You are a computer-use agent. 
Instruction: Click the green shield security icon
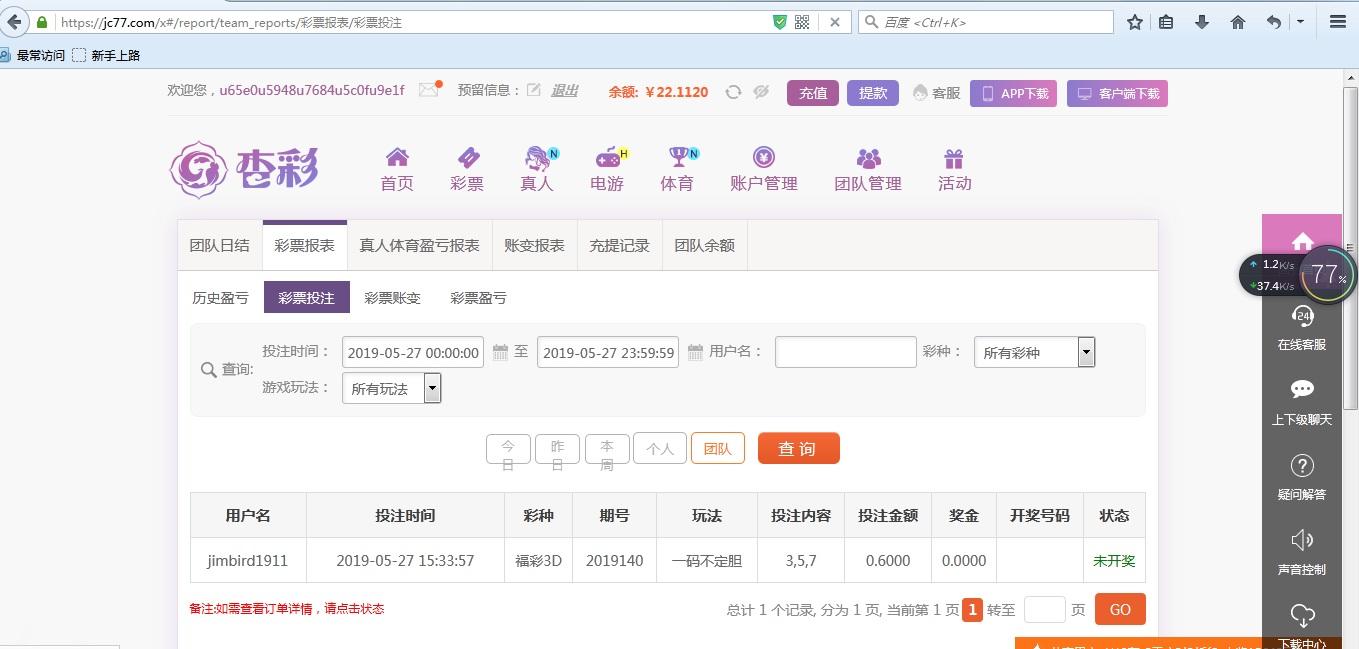click(780, 22)
